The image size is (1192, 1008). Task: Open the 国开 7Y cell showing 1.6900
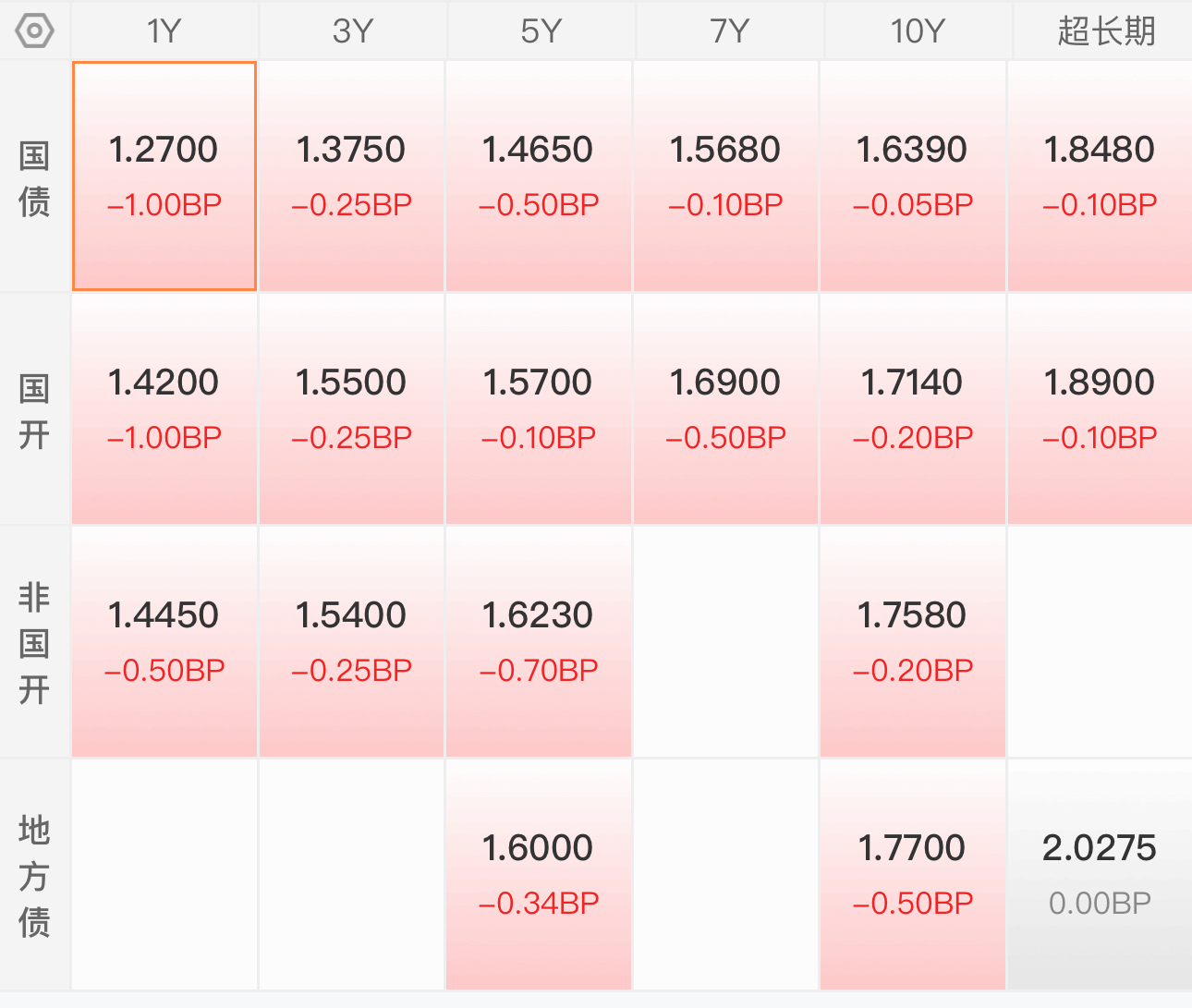point(725,409)
